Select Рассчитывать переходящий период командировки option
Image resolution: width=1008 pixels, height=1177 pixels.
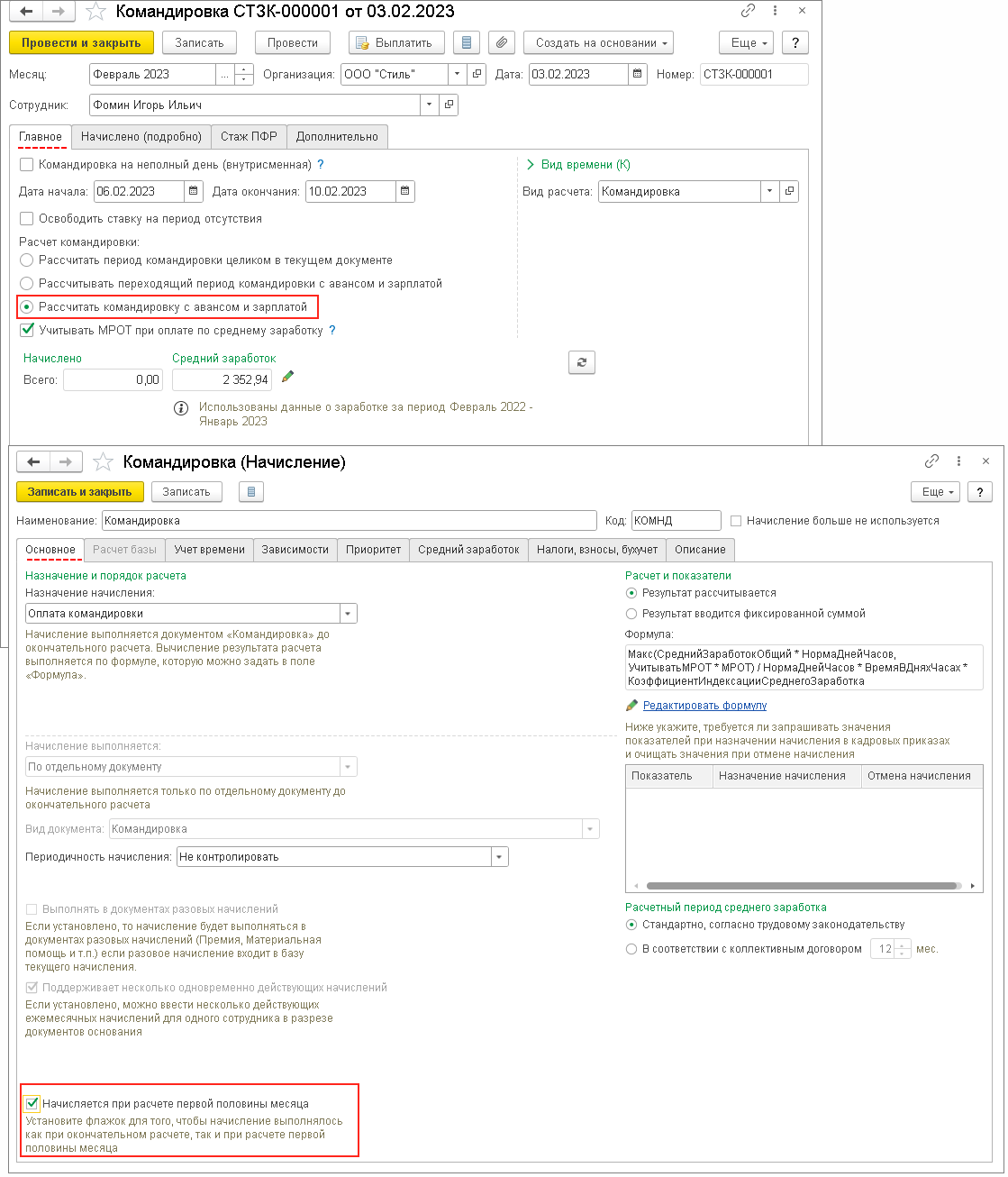click(27, 283)
